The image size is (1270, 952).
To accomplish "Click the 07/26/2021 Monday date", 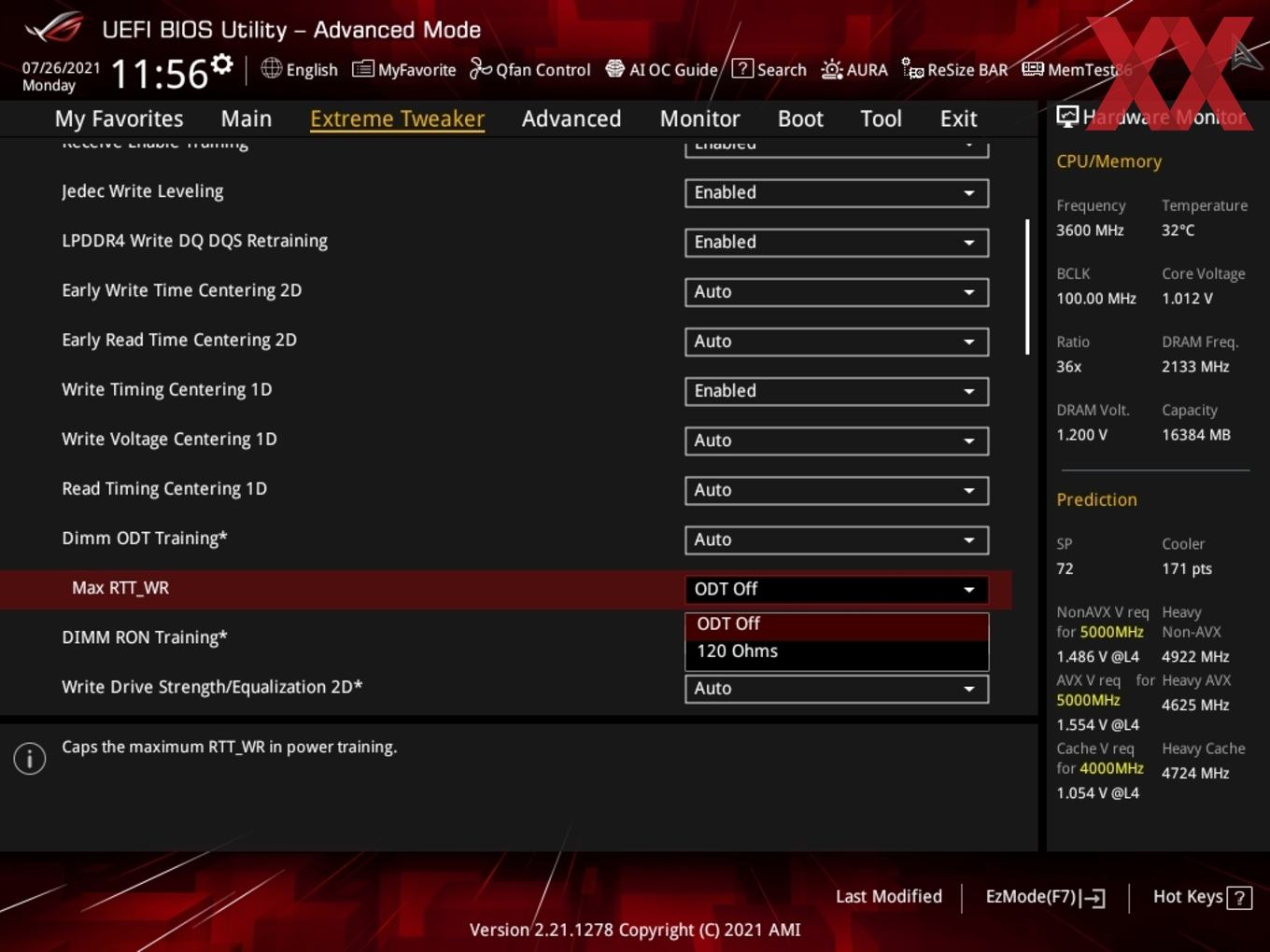I will [61, 76].
